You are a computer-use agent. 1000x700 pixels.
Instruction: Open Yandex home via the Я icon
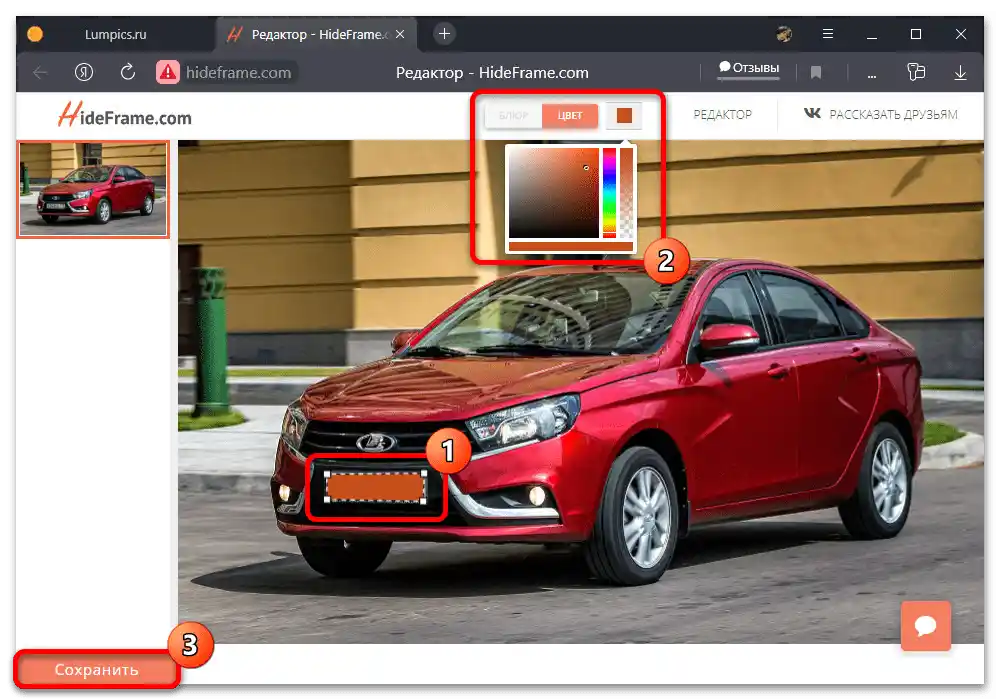coord(84,72)
